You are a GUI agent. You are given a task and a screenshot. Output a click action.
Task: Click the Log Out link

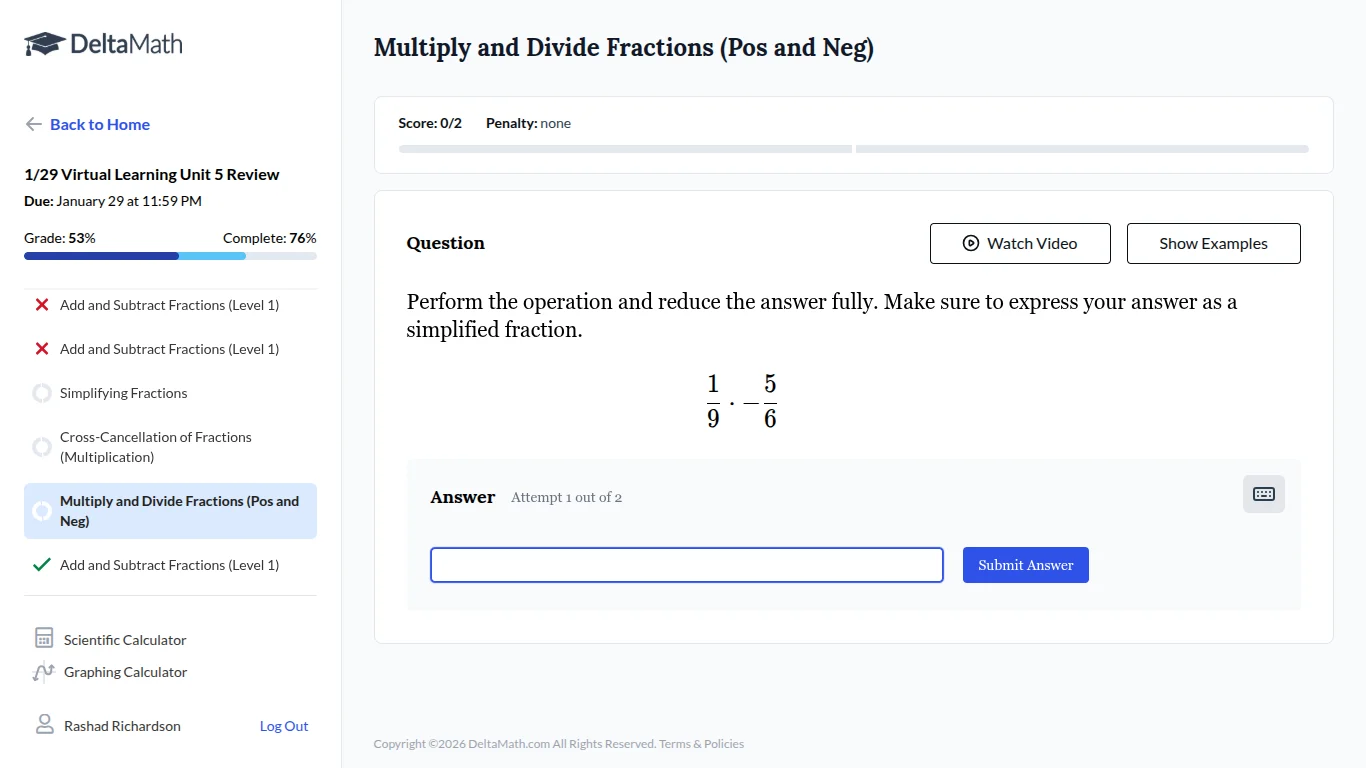283,725
